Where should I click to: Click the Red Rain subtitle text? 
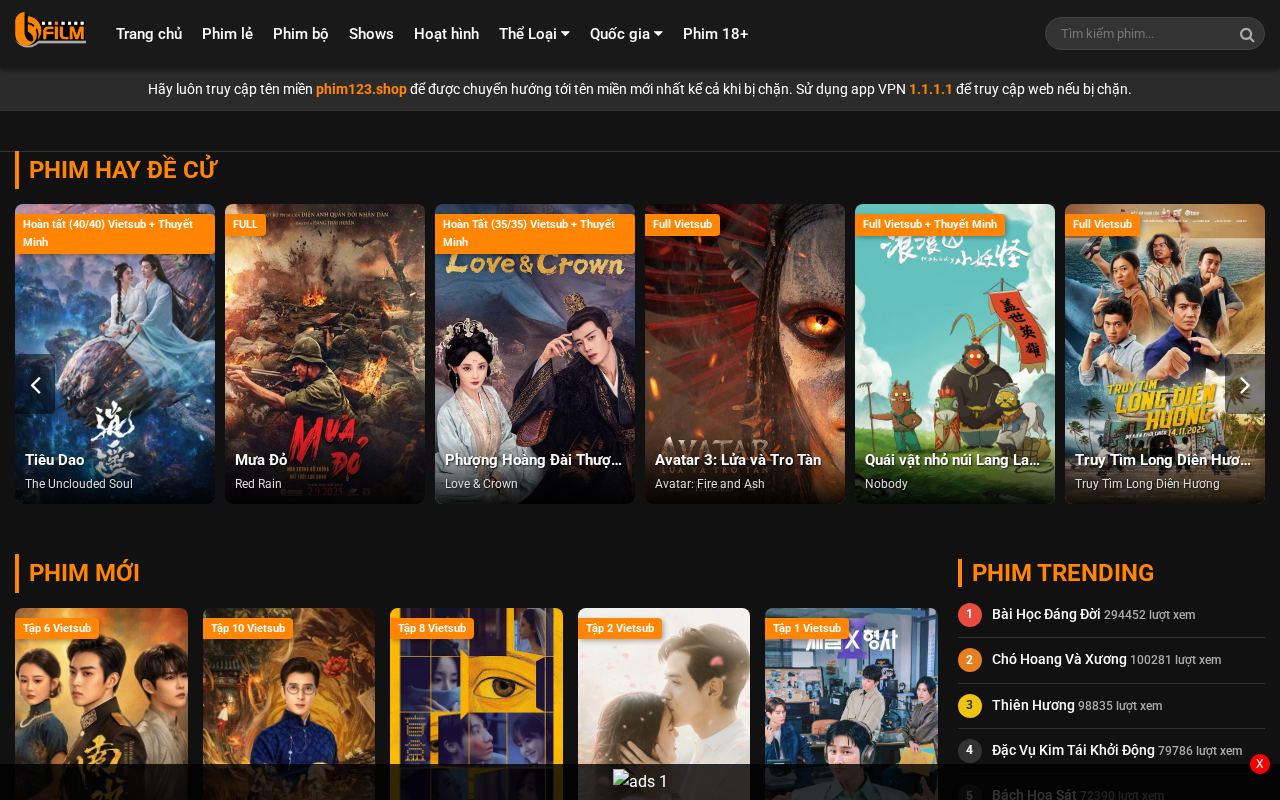point(258,484)
